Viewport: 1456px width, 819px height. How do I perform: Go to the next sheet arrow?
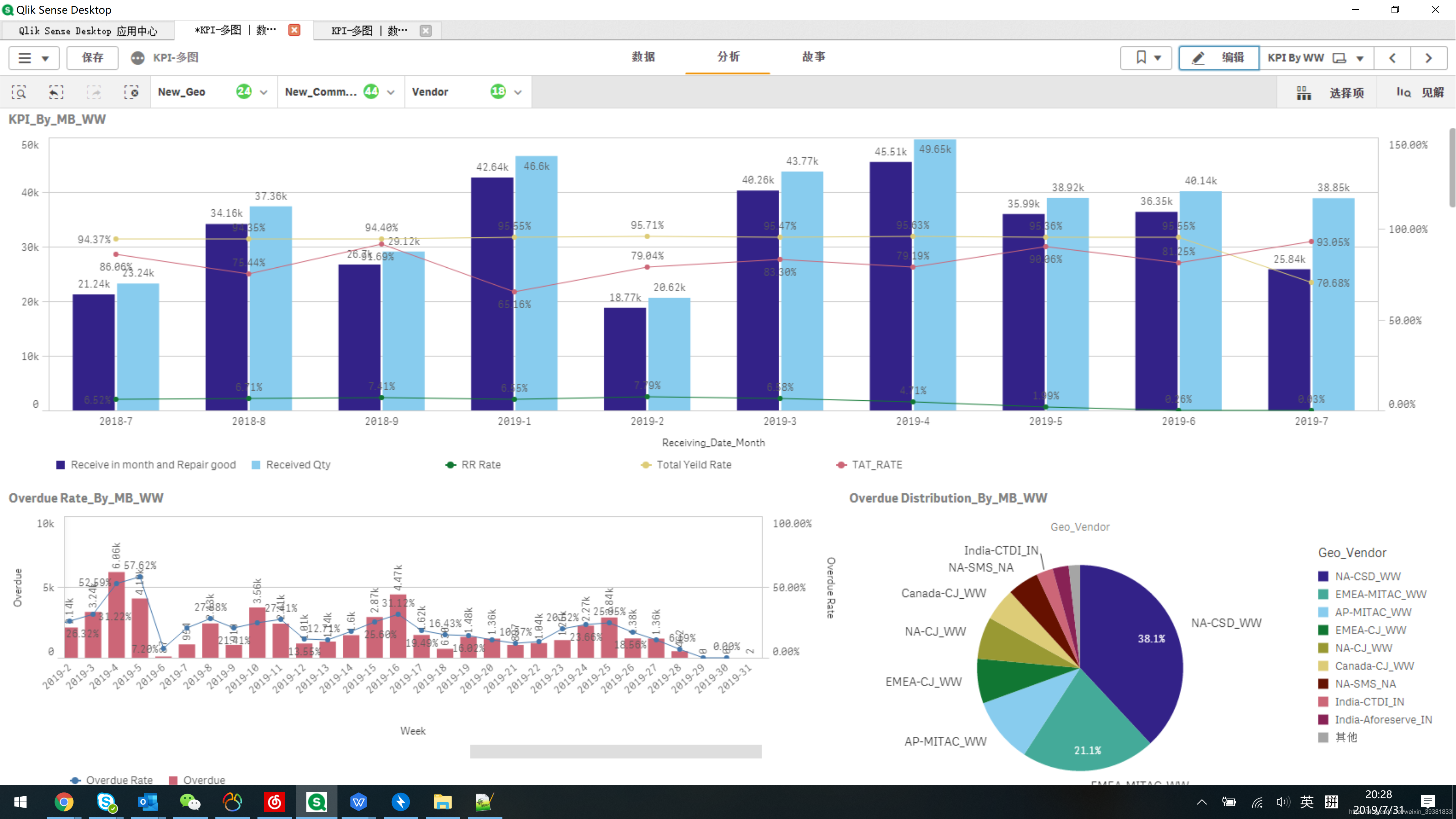[x=1428, y=58]
